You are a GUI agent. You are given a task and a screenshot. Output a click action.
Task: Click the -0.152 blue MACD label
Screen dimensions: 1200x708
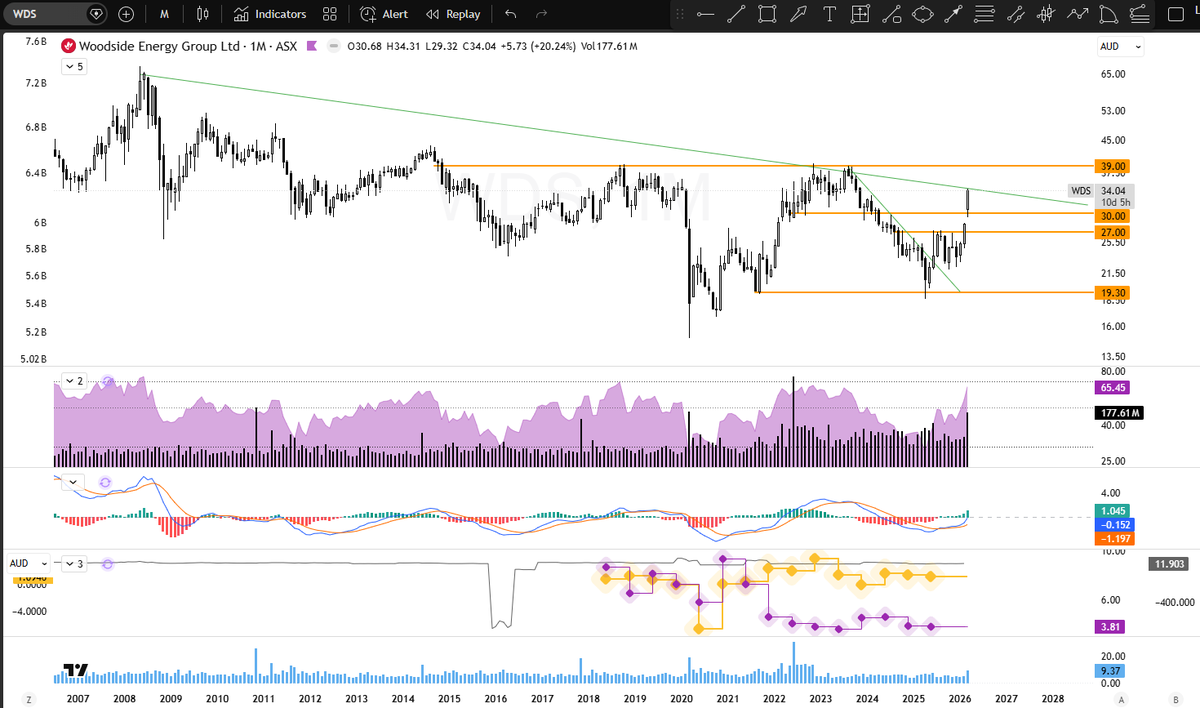[x=1114, y=525]
